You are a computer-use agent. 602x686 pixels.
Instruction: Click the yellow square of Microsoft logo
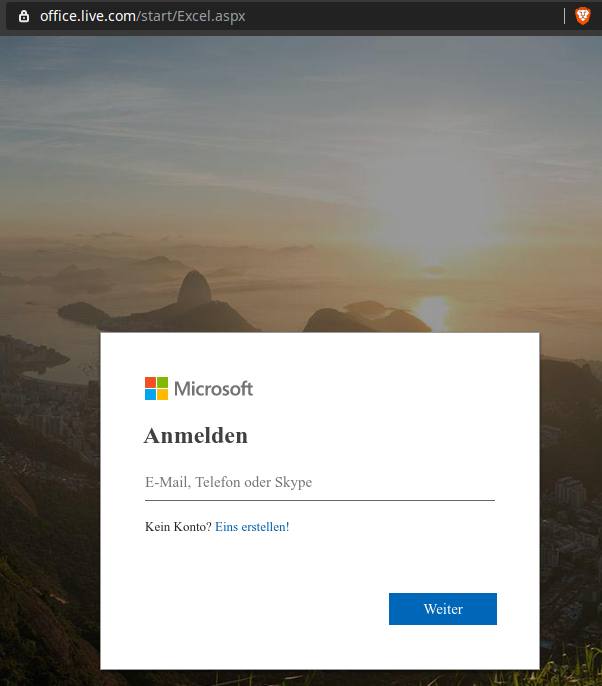click(162, 395)
